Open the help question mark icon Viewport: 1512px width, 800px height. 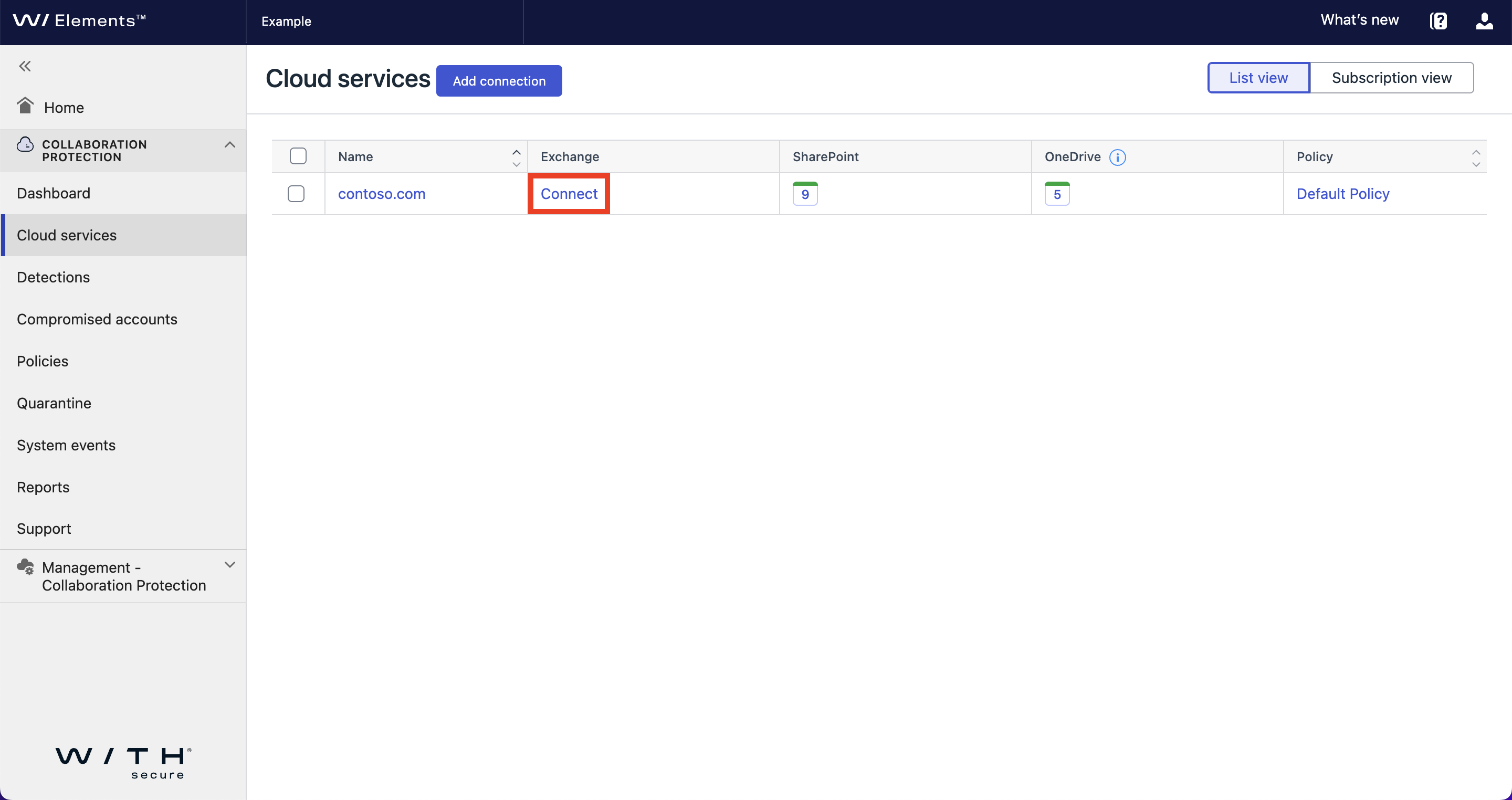(x=1438, y=20)
